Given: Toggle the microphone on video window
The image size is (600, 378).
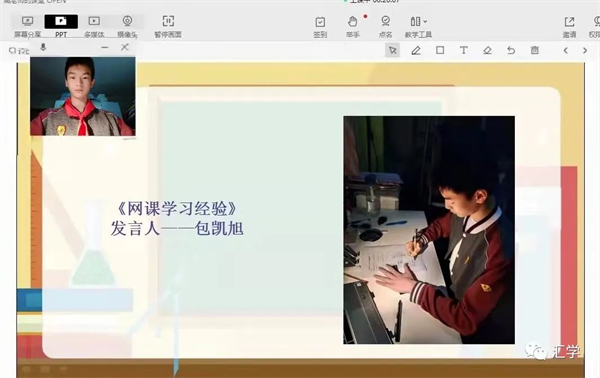Looking at the screenshot, I should [x=43, y=47].
